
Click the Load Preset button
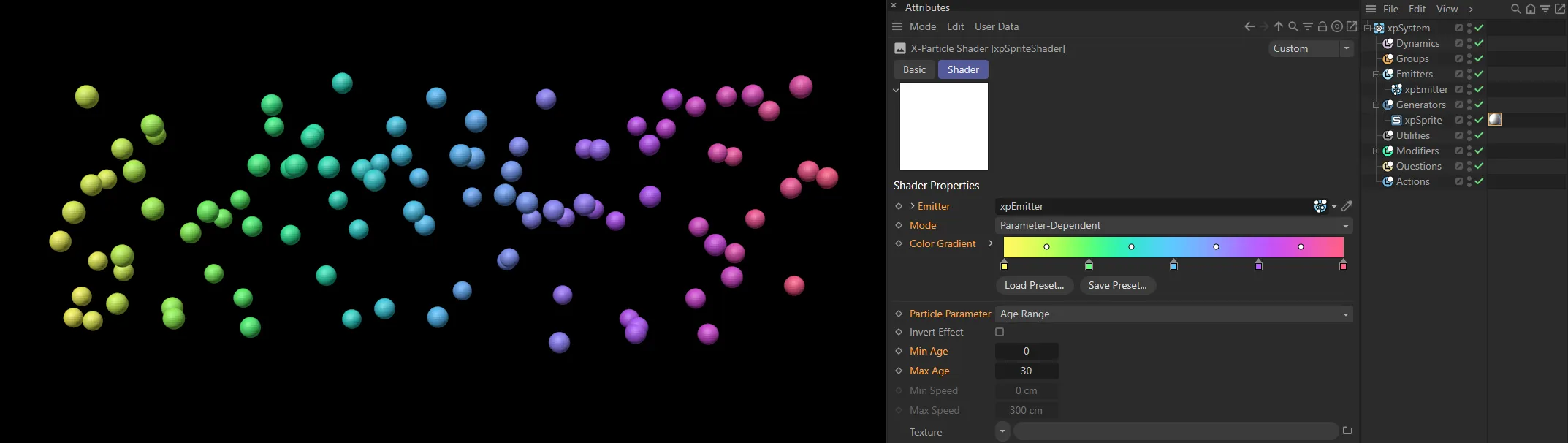[1034, 285]
